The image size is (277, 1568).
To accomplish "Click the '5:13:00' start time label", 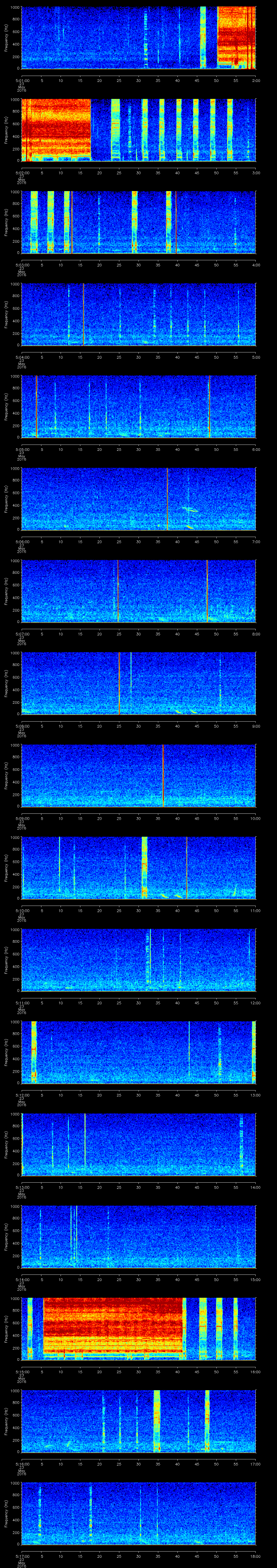I will [22, 1187].
